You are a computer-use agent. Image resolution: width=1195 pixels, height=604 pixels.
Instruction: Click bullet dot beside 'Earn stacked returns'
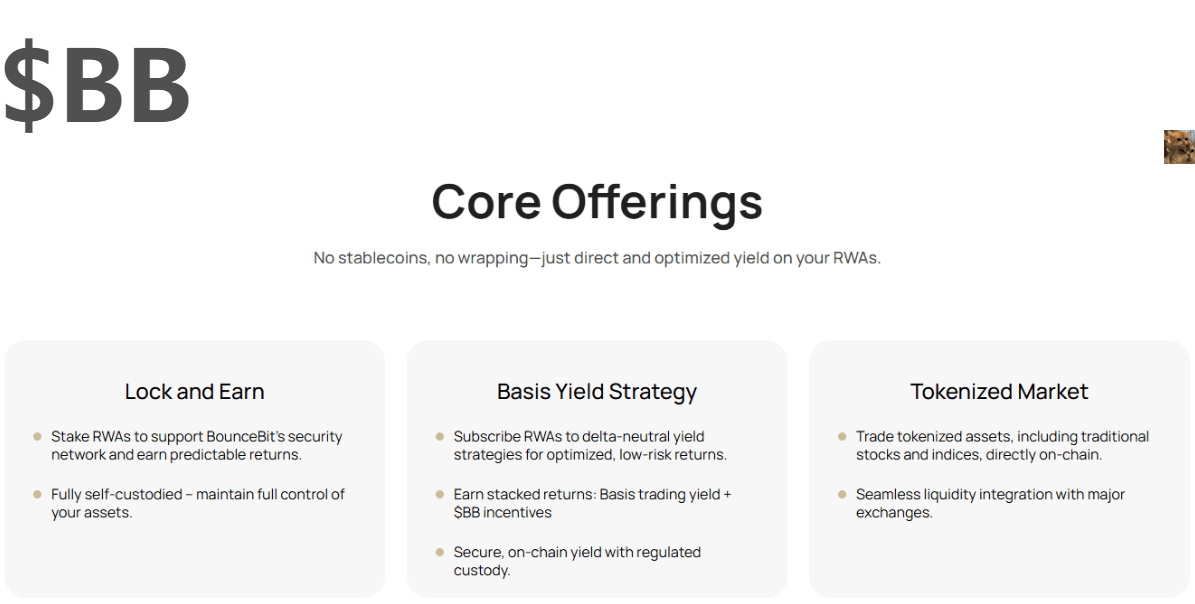pyautogui.click(x=440, y=494)
